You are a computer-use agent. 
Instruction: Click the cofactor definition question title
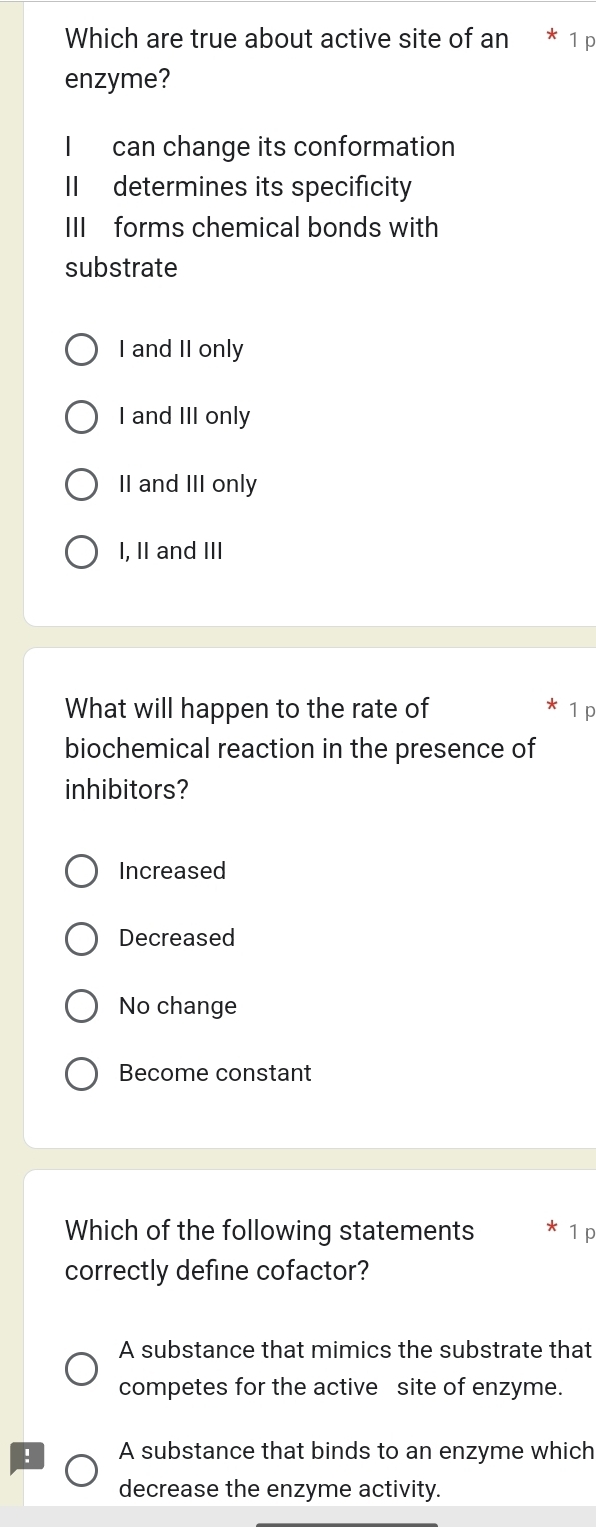(269, 1250)
